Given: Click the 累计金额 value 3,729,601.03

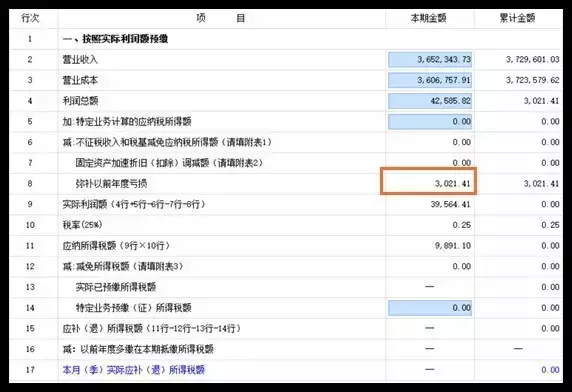Looking at the screenshot, I should pyautogui.click(x=533, y=59).
